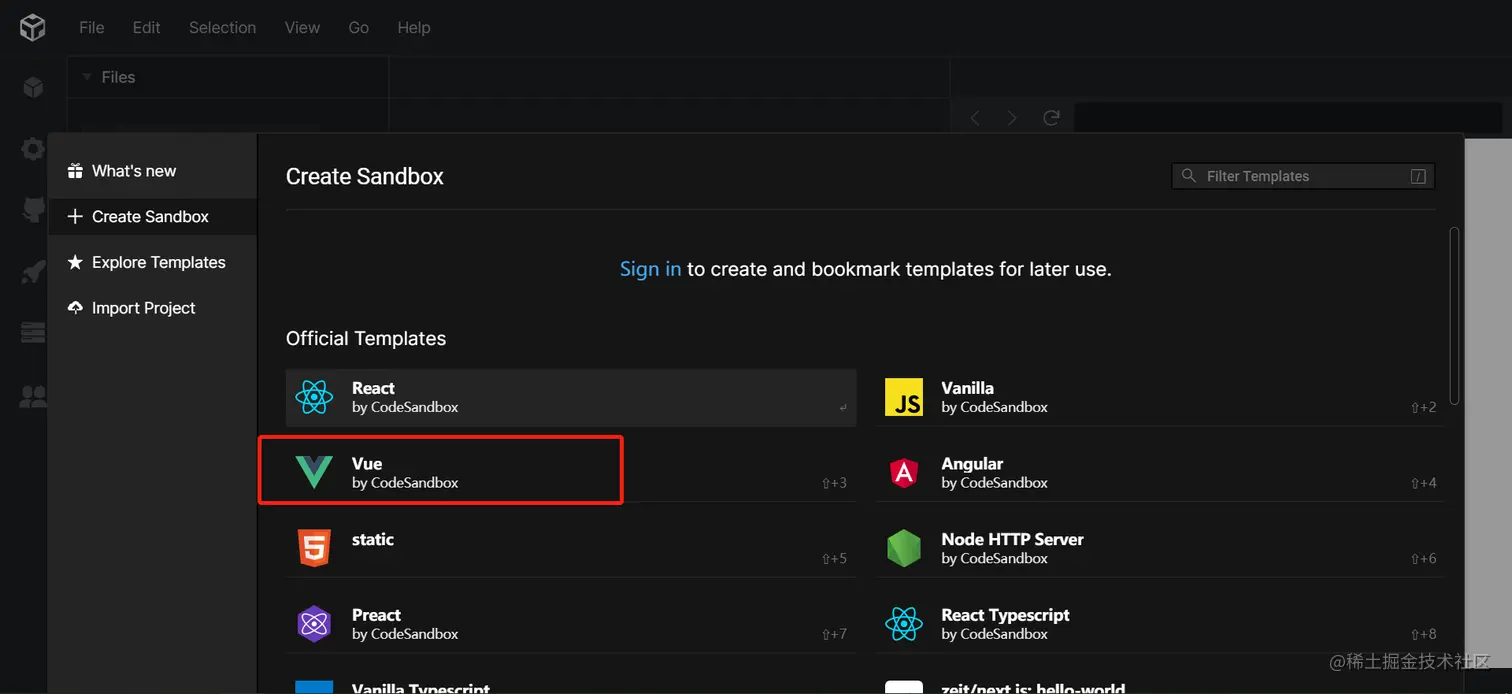
Task: Open the configuration gear sidebar icon
Action: coord(33,149)
